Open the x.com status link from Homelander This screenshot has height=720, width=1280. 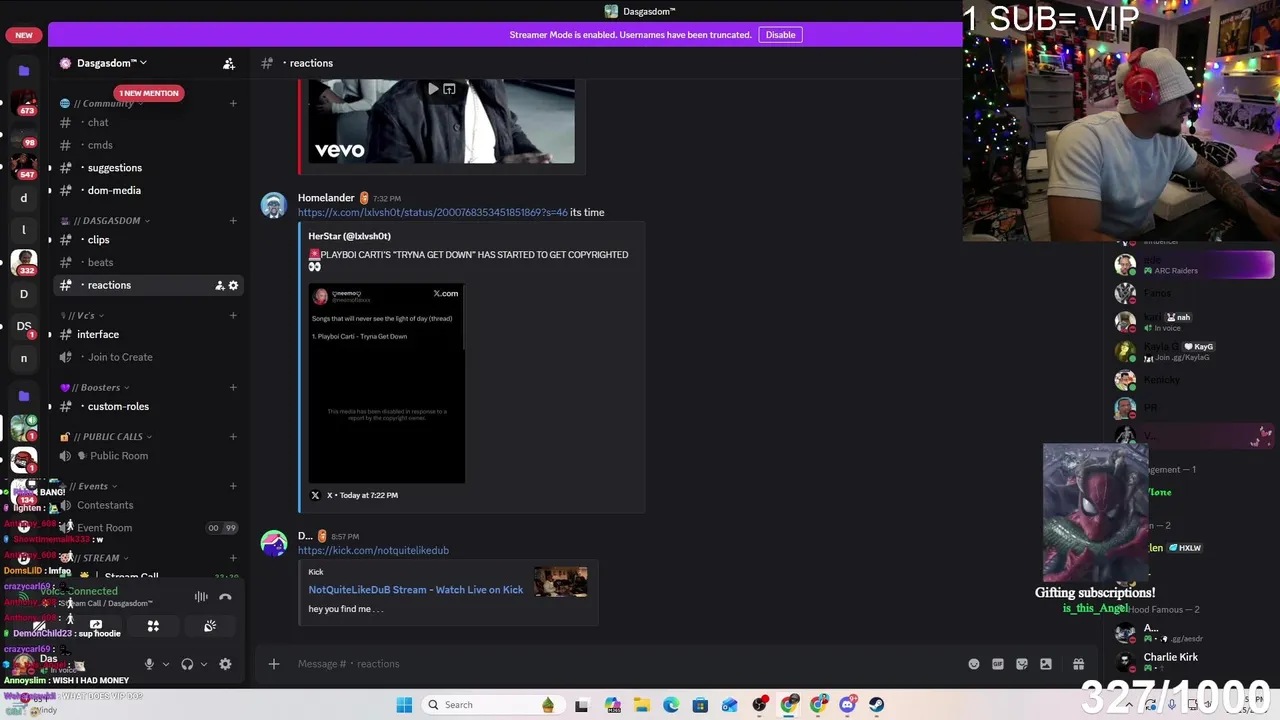(432, 212)
